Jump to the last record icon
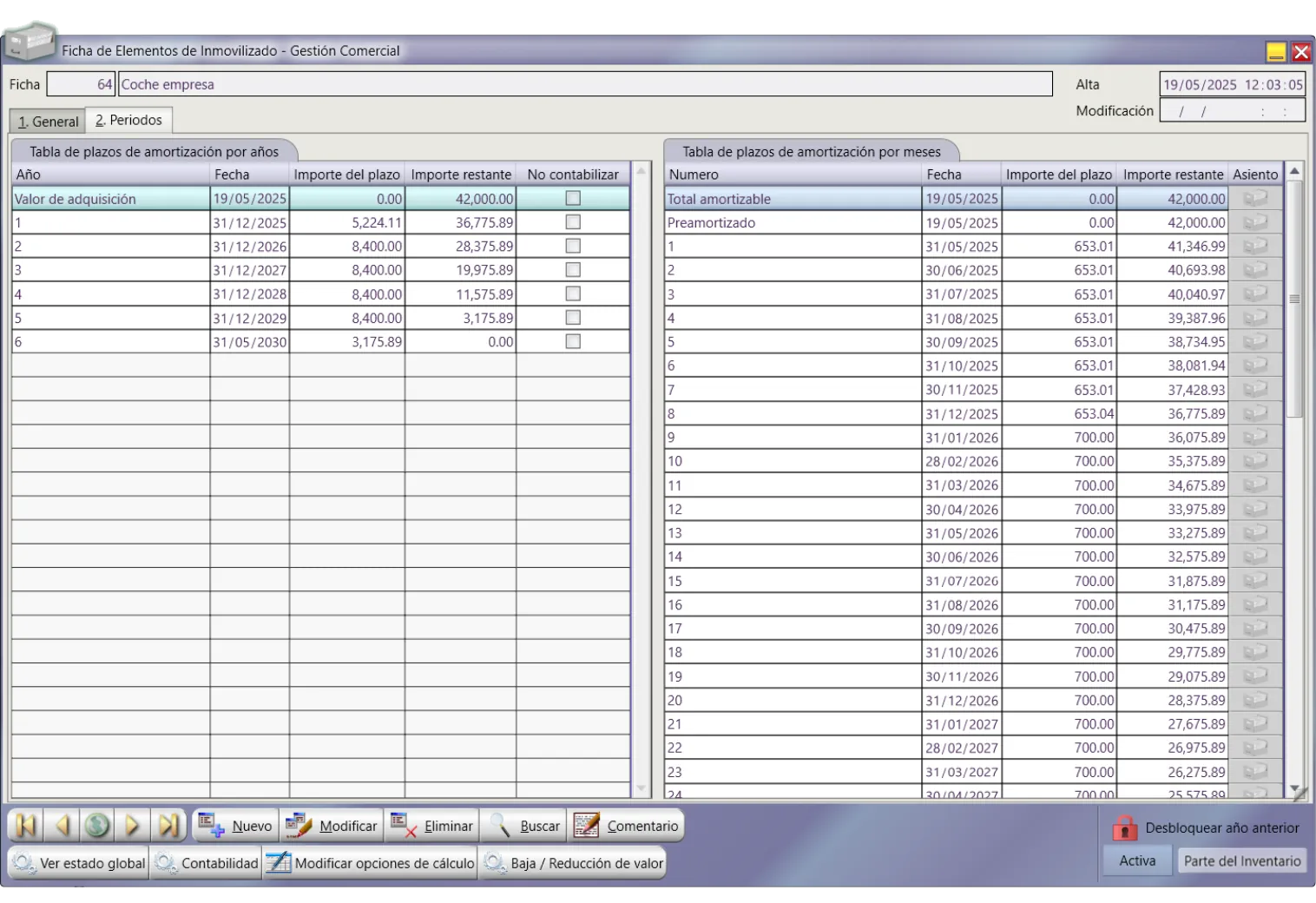The width and height of the screenshot is (1316, 903). click(168, 825)
